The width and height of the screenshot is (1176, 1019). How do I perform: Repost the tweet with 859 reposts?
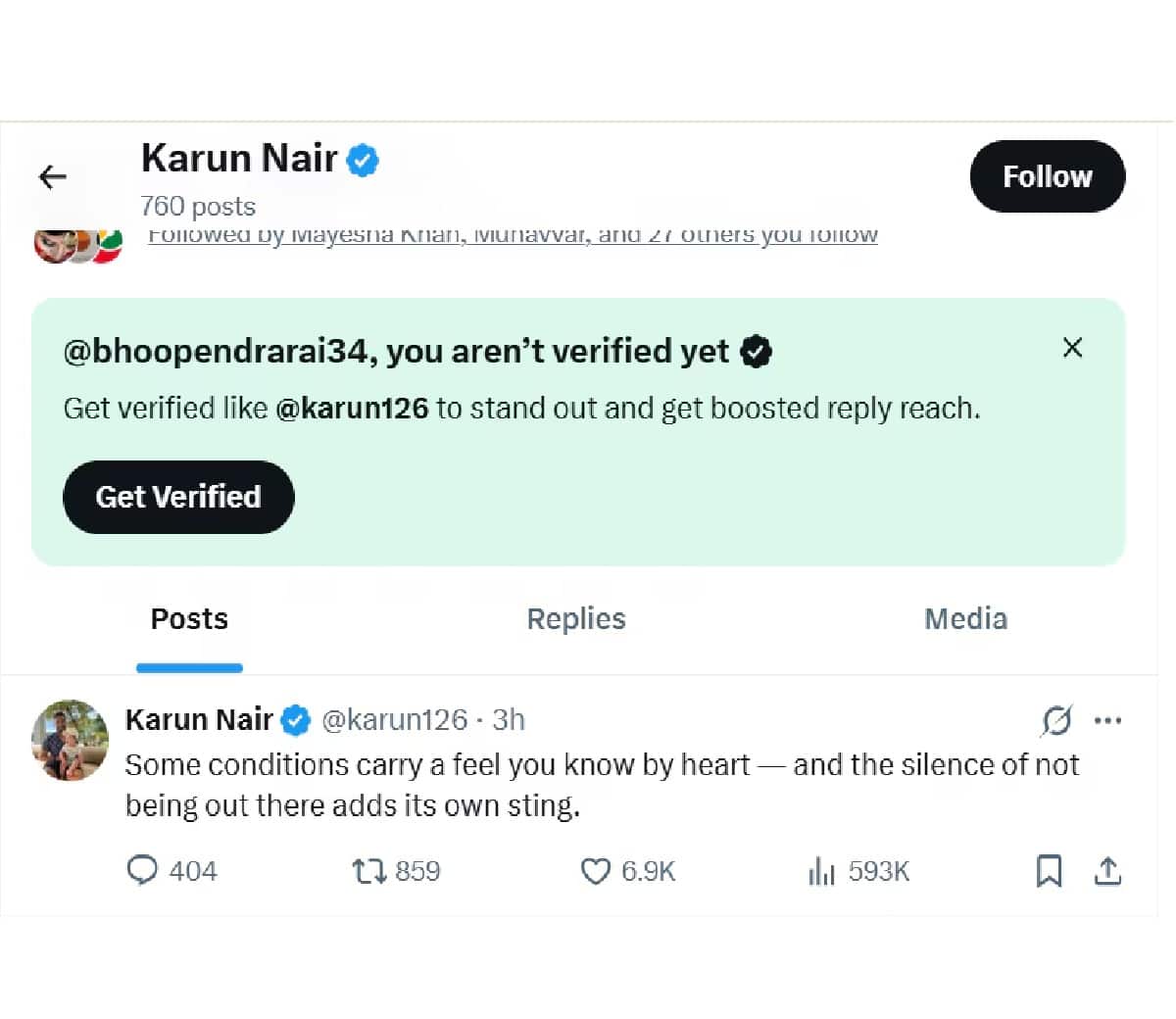(x=369, y=870)
